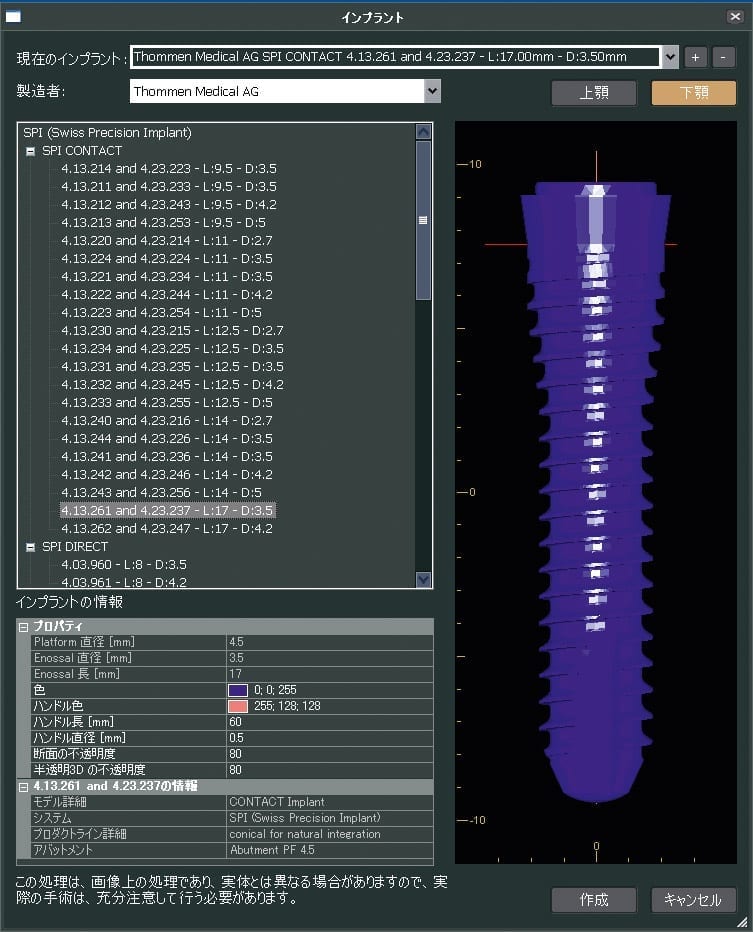
Task: Select the 下顎 lower jaw button
Action: pos(693,93)
